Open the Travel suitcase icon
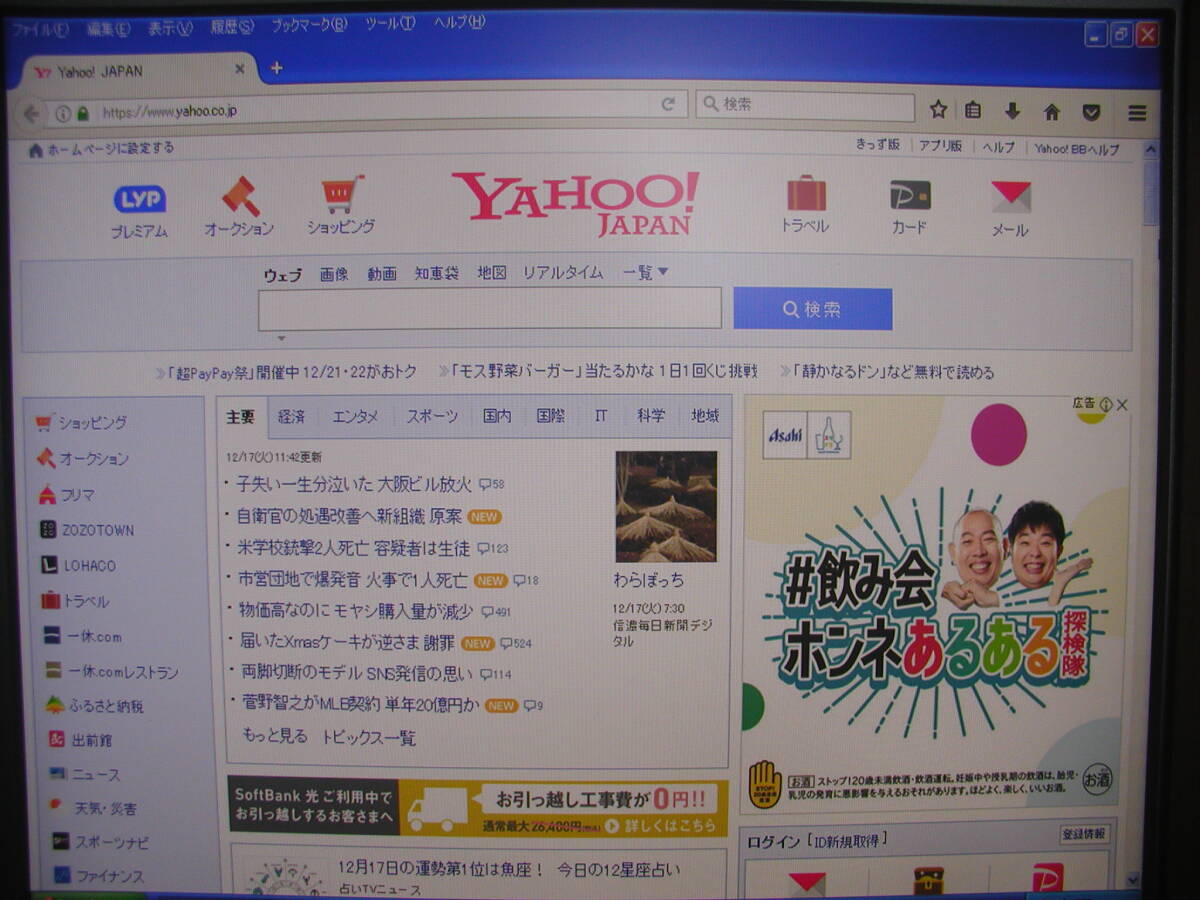 click(x=806, y=193)
